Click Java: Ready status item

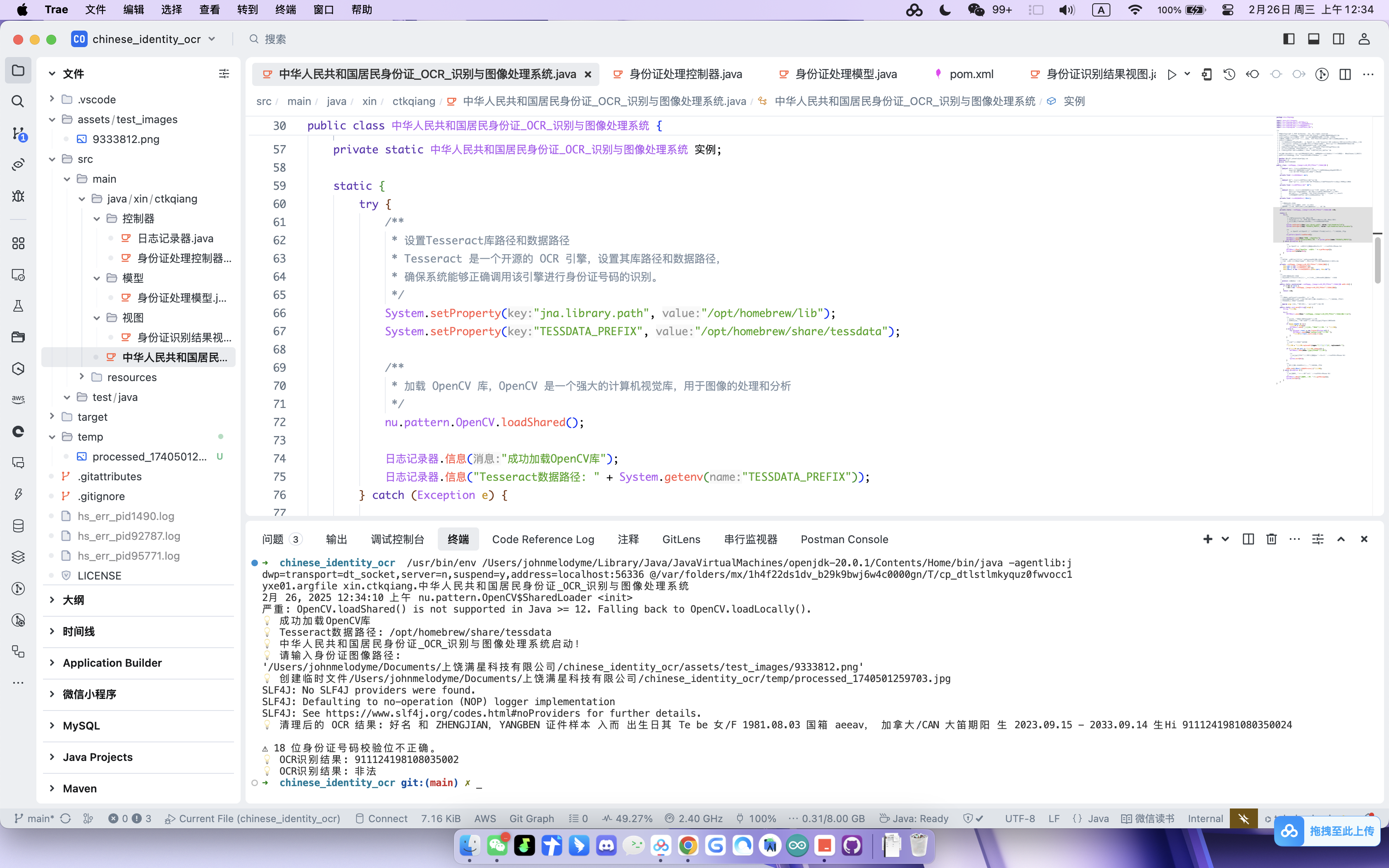point(914,818)
